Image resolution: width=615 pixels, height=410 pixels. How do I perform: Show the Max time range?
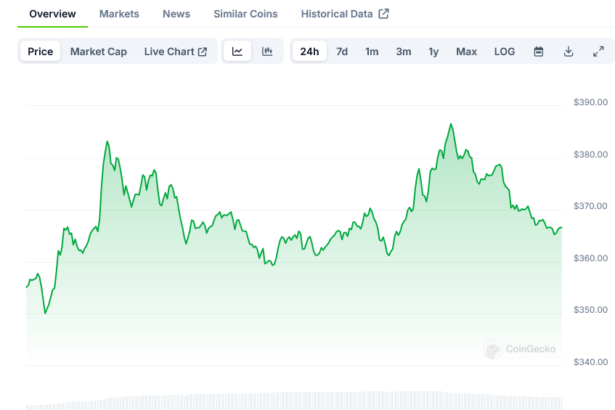click(x=466, y=52)
